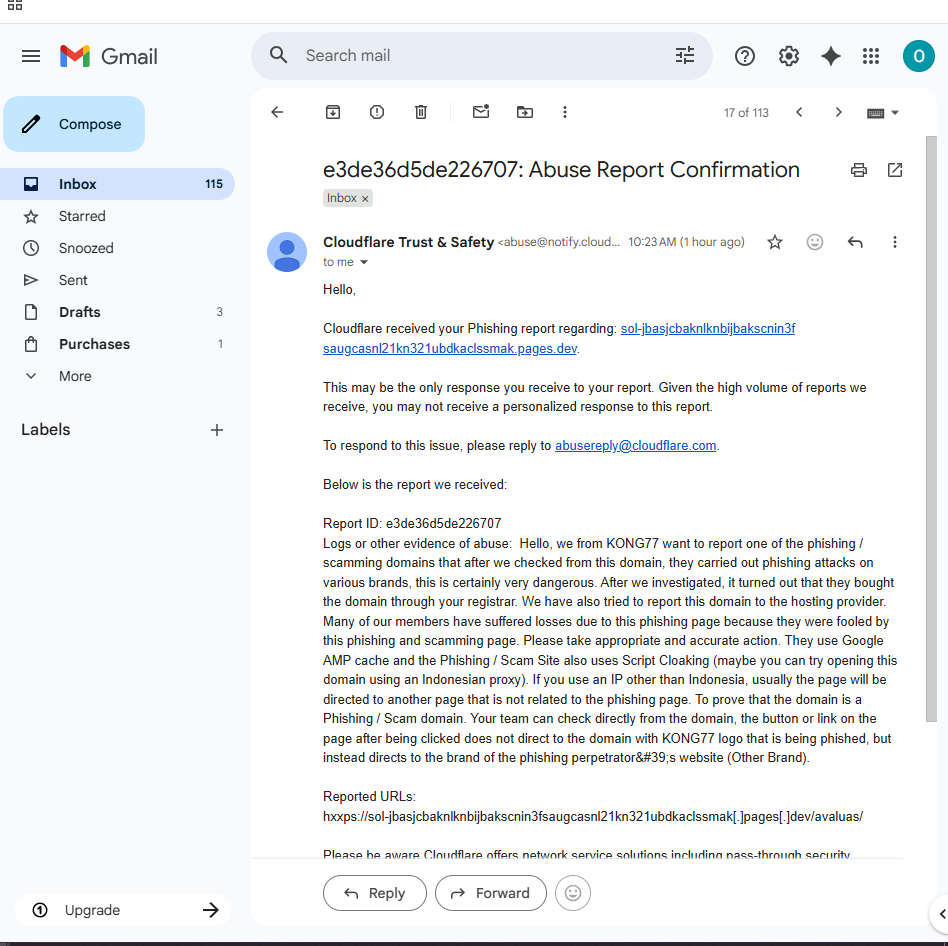This screenshot has width=948, height=946.
Task: Open the Google apps grid
Action: (x=871, y=56)
